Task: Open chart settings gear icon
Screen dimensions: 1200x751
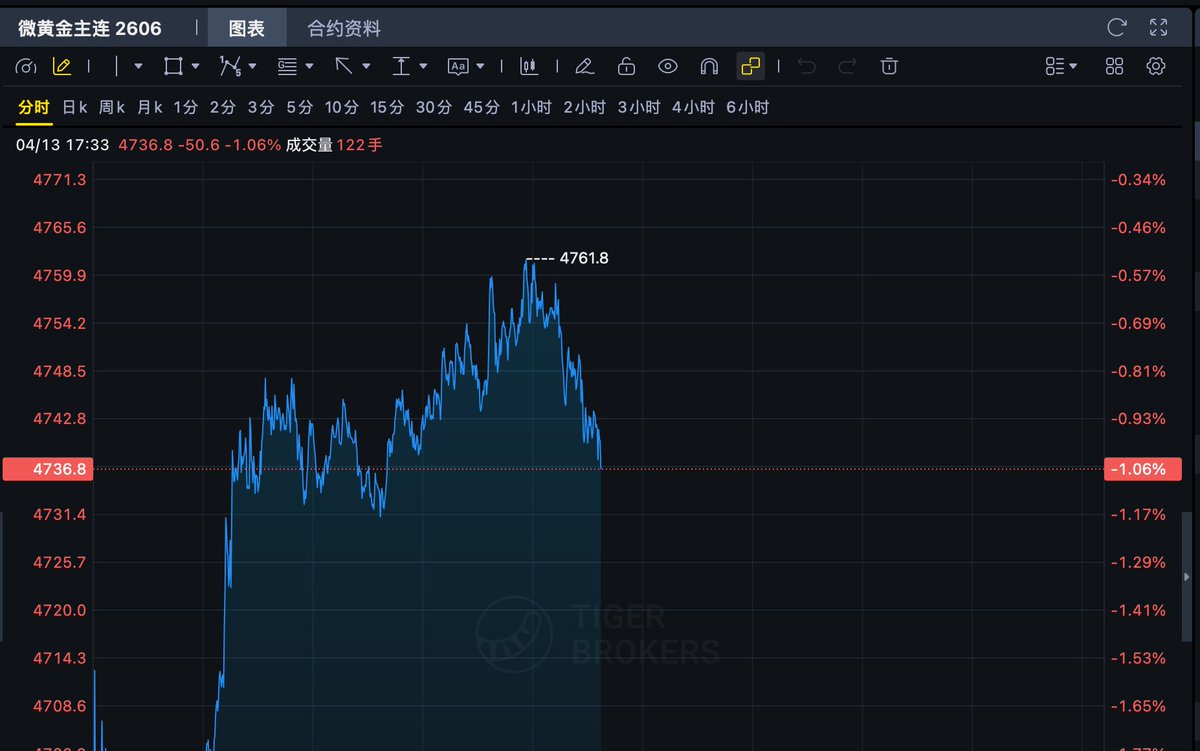Action: (1156, 67)
